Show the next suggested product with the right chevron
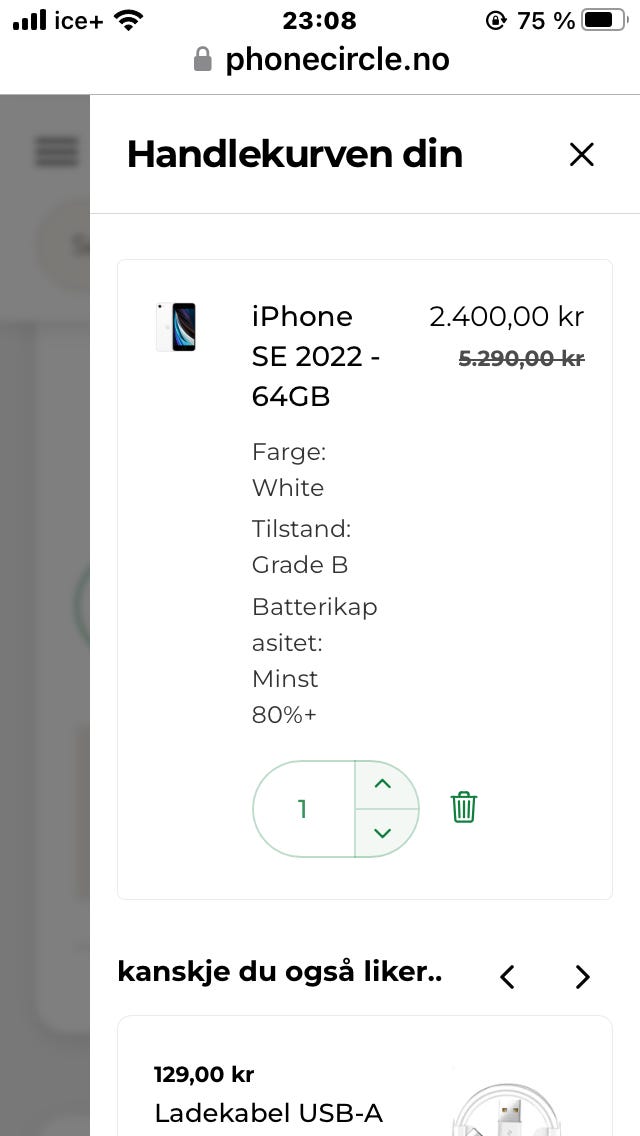The width and height of the screenshot is (640, 1136). point(583,976)
